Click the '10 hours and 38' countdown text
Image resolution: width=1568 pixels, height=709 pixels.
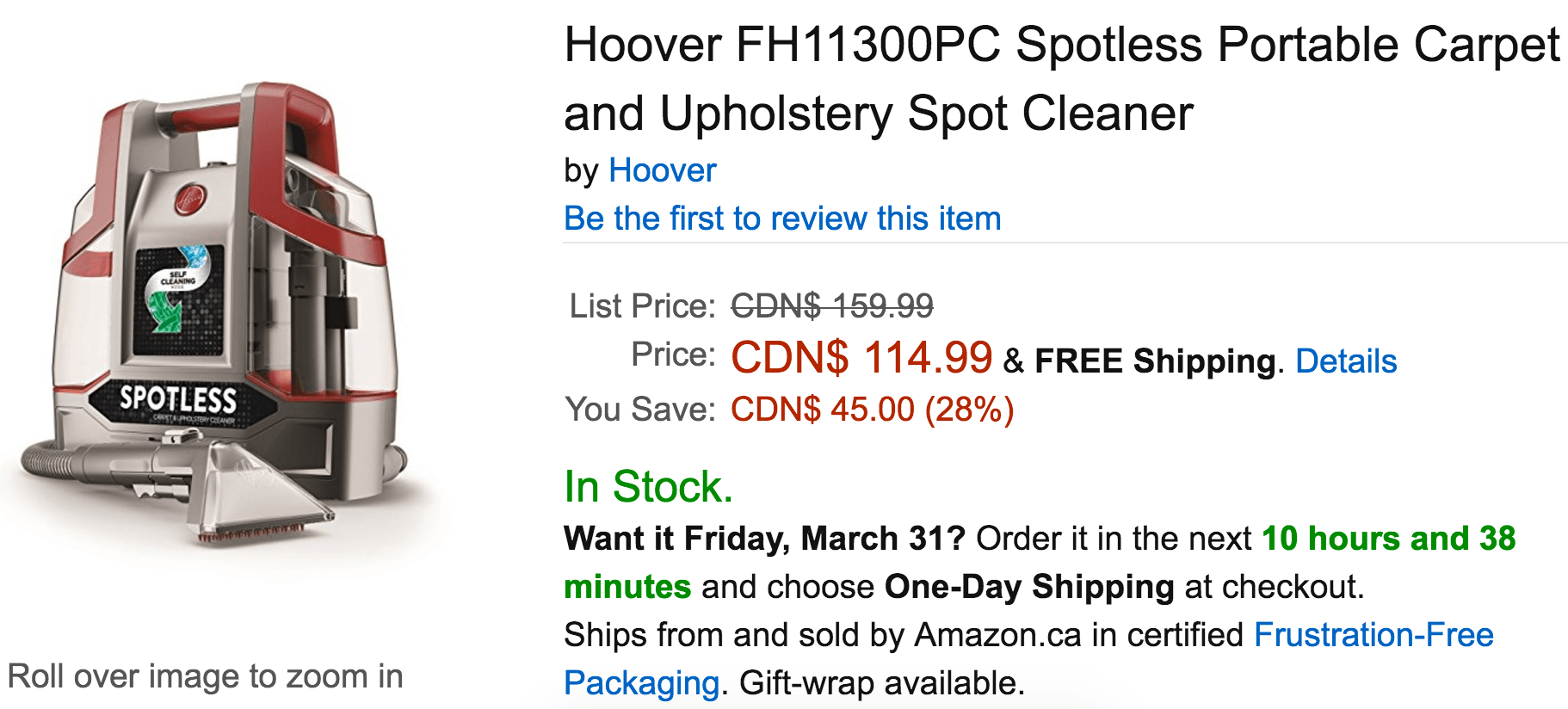click(1389, 539)
